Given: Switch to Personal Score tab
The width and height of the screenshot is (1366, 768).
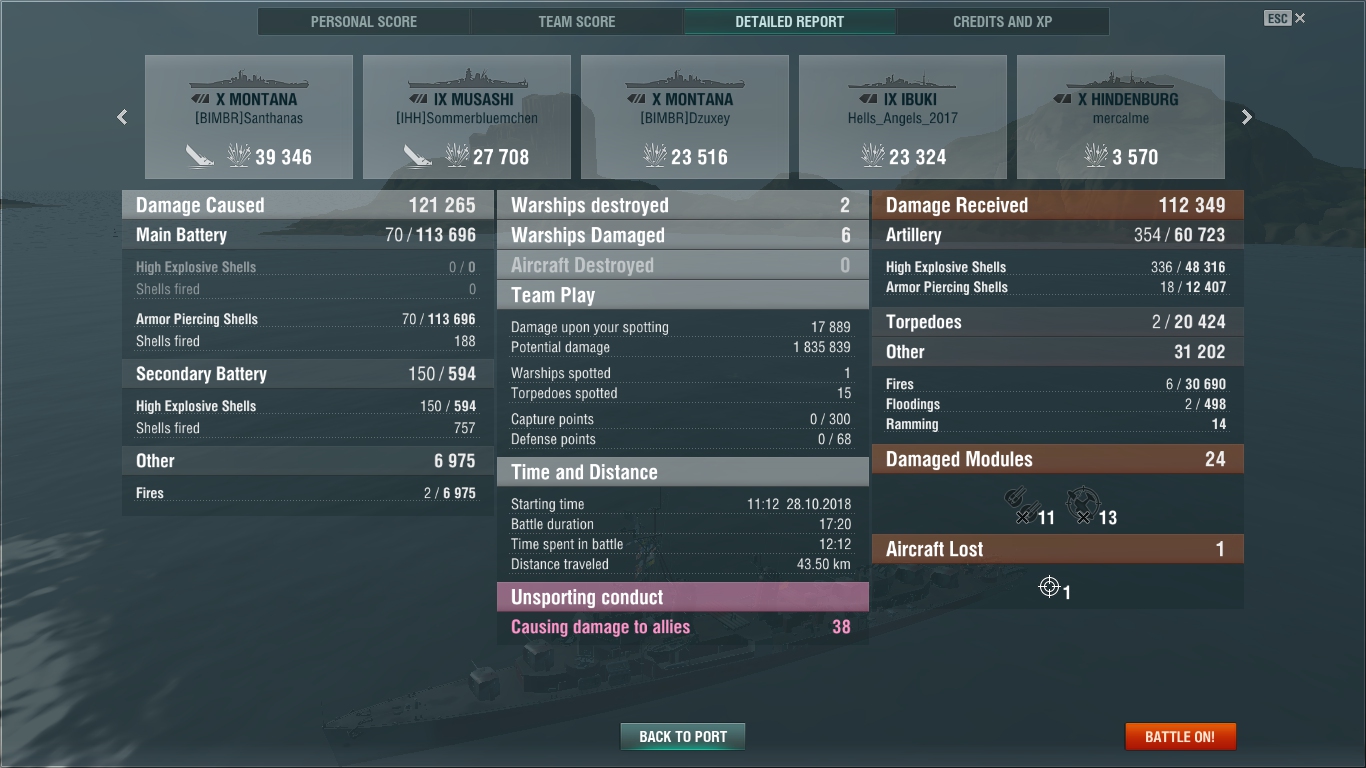Looking at the screenshot, I should pos(364,21).
